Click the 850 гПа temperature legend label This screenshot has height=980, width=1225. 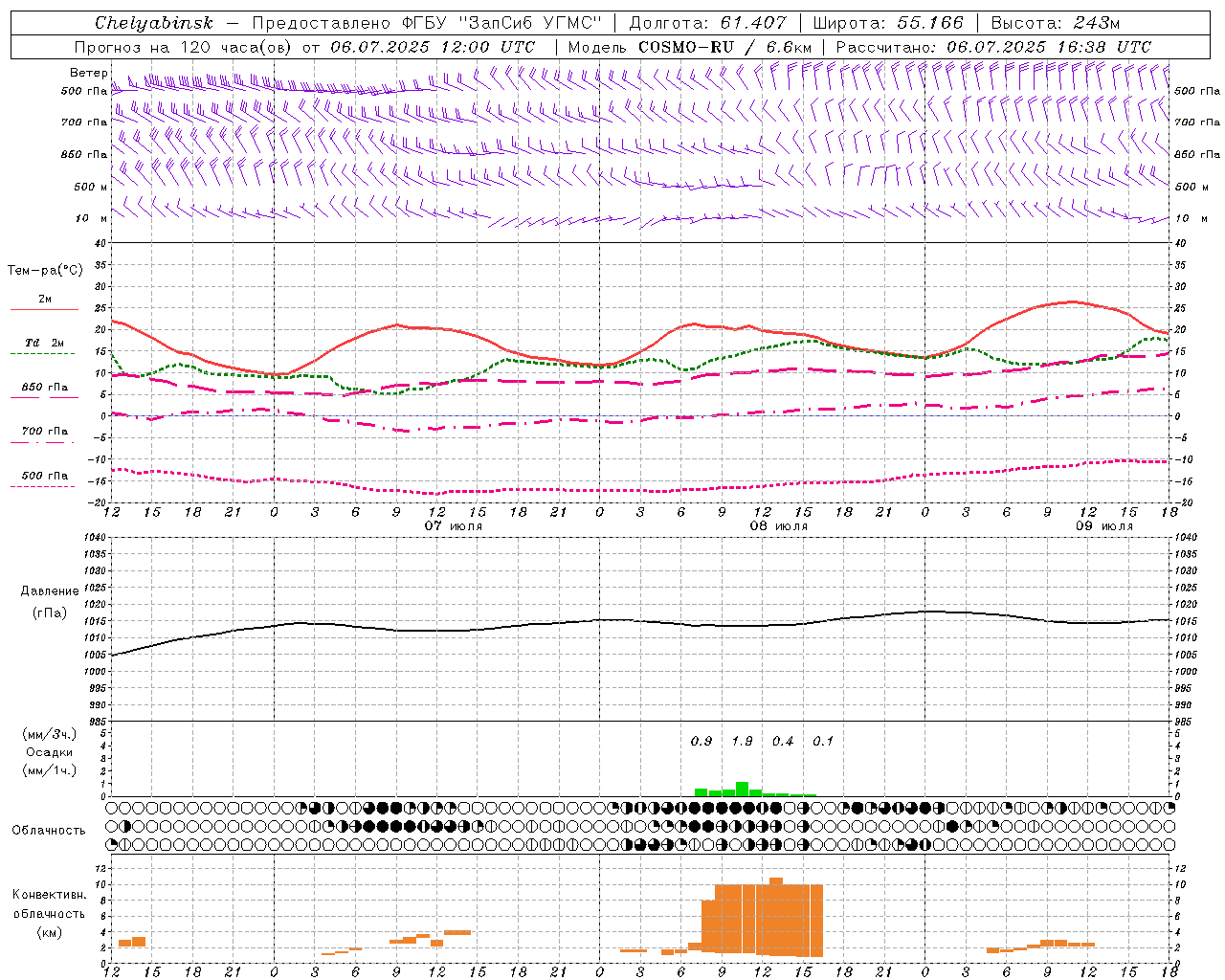[x=44, y=388]
